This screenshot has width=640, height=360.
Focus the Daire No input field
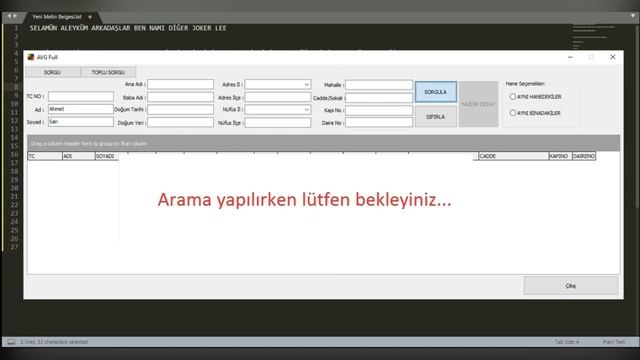[x=379, y=122]
